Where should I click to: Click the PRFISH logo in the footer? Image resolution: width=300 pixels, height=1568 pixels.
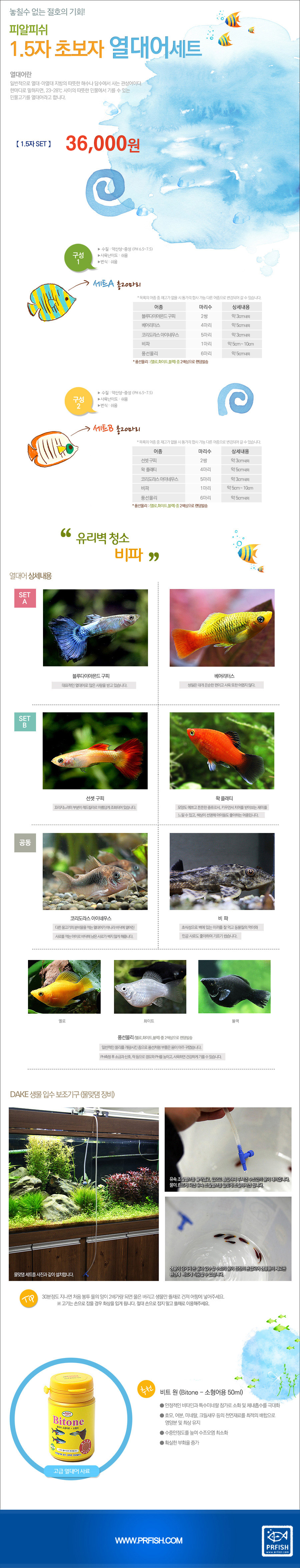tap(277, 1541)
